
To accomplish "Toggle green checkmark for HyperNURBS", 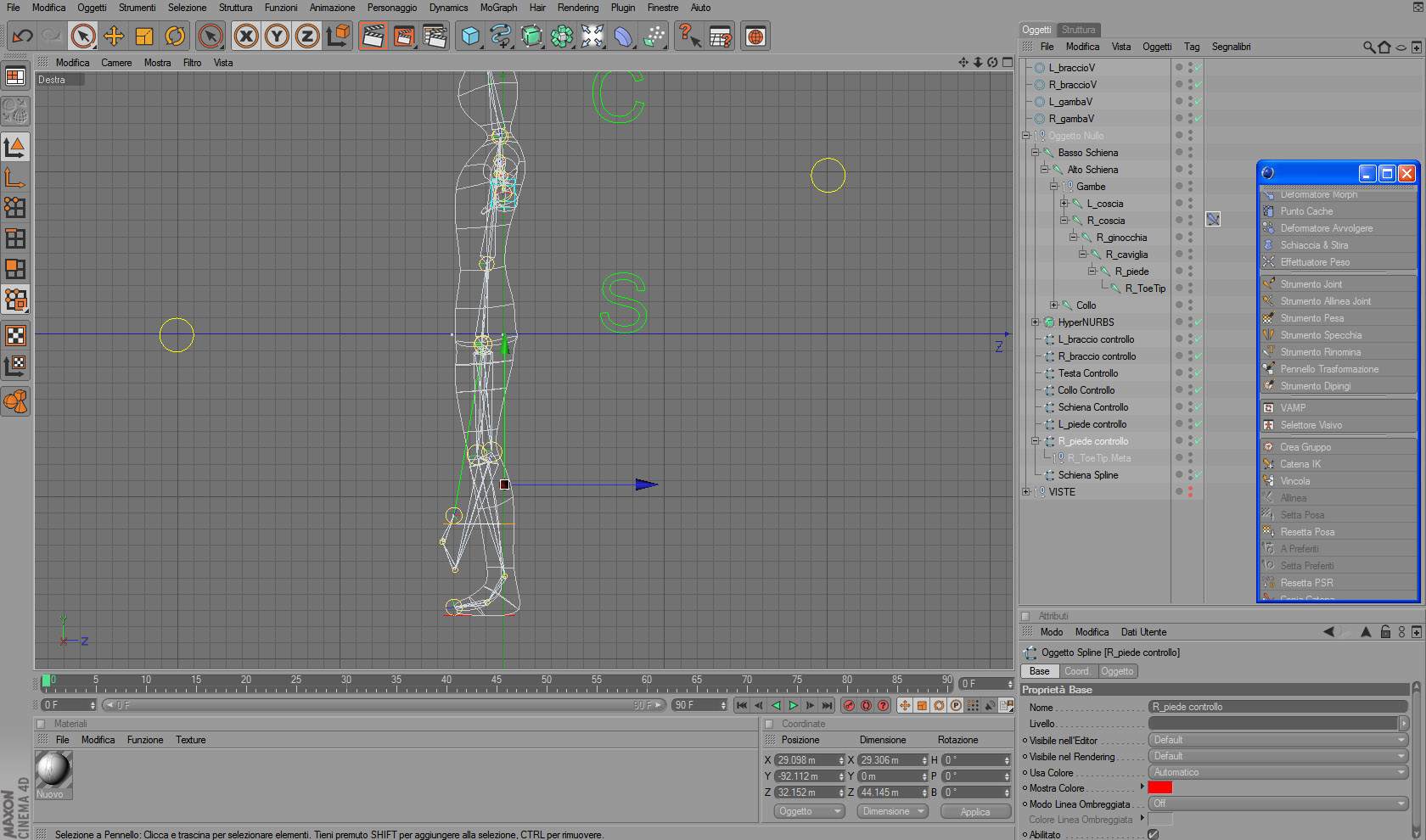I will [1198, 322].
